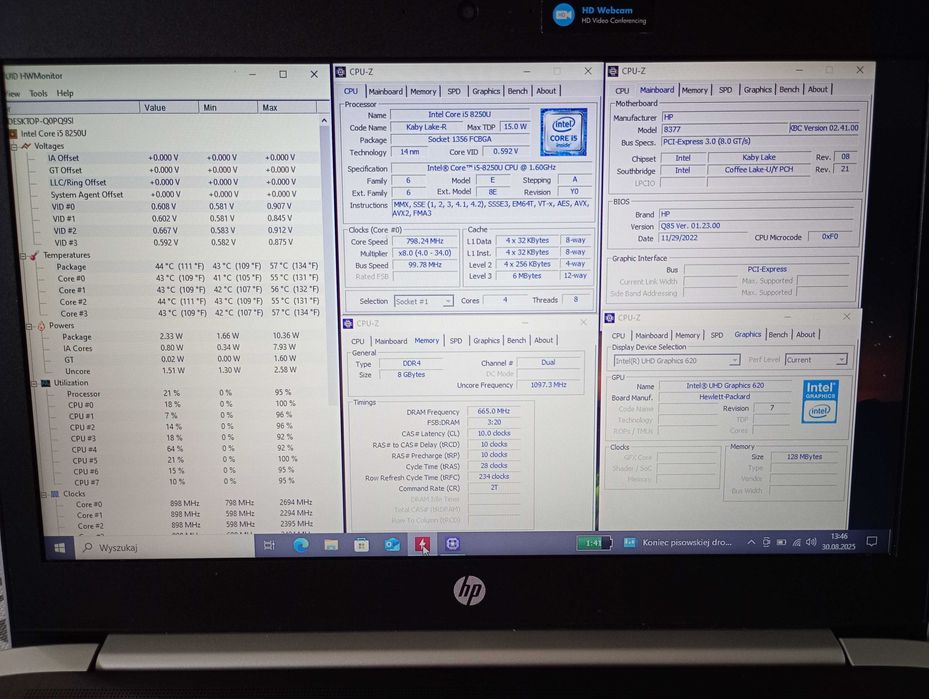Viewport: 929px width, 699px height.
Task: Open the volume speaker tray icon
Action: pos(811,542)
